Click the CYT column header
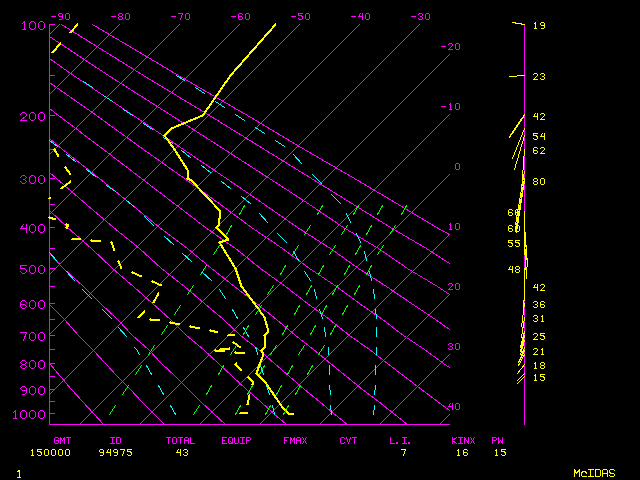 pyautogui.click(x=348, y=440)
